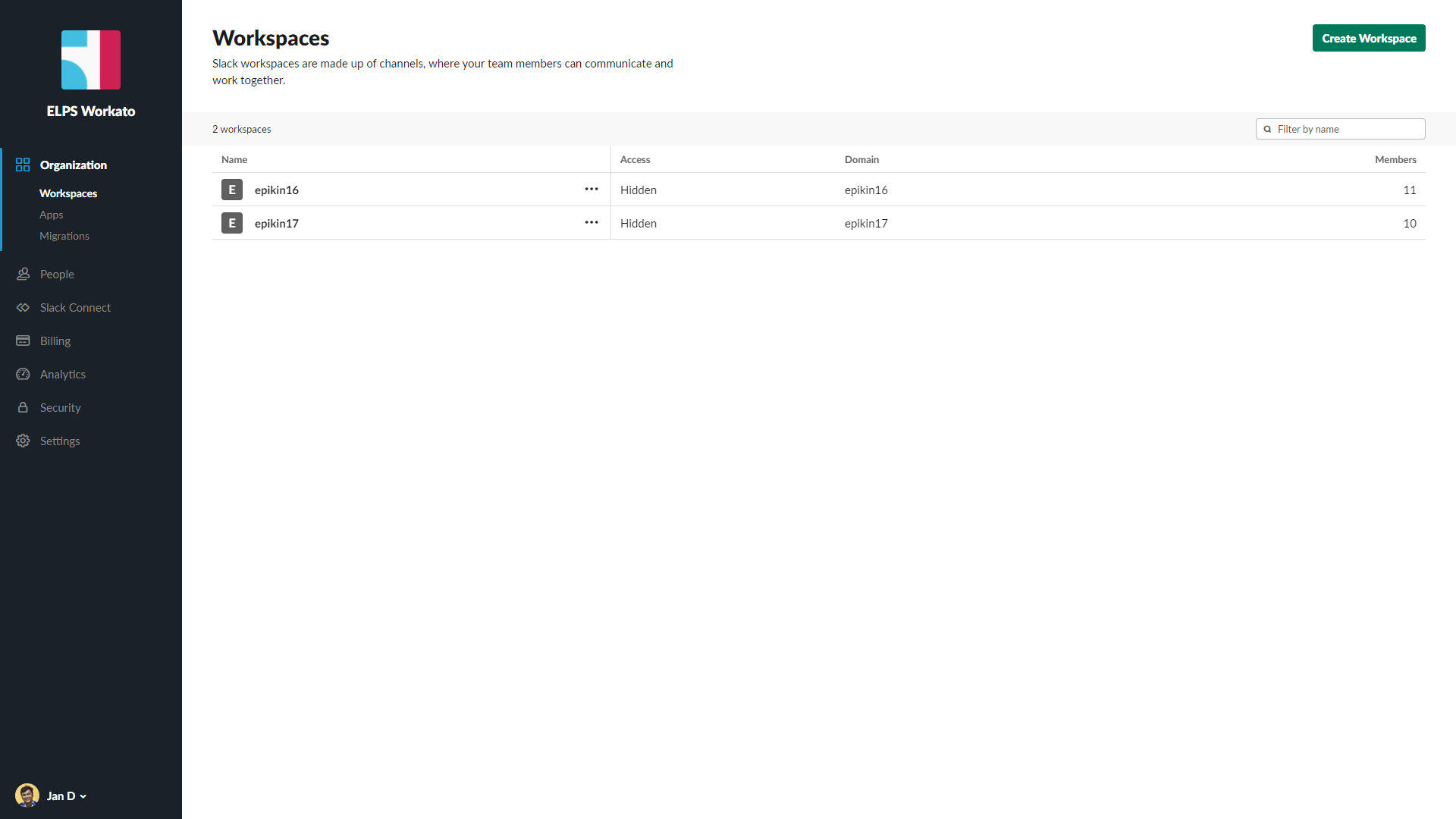Open the epikin17 workspace link
Image resolution: width=1456 pixels, height=819 pixels.
(276, 223)
